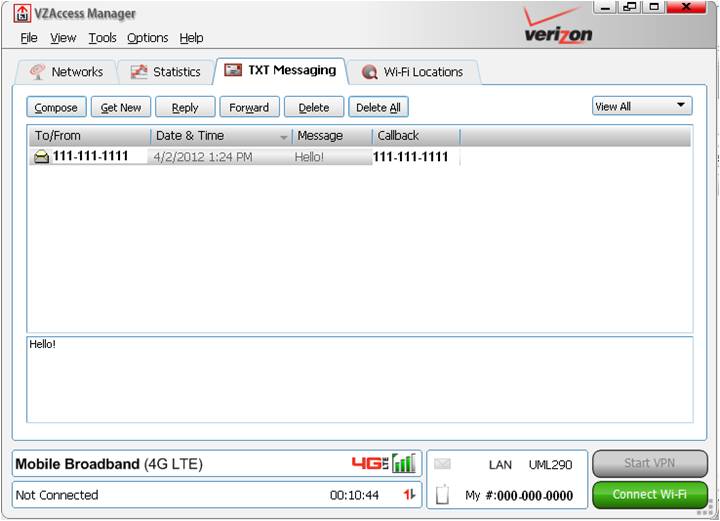Click the Networks tab antenna icon
The width and height of the screenshot is (720, 521).
point(37,72)
